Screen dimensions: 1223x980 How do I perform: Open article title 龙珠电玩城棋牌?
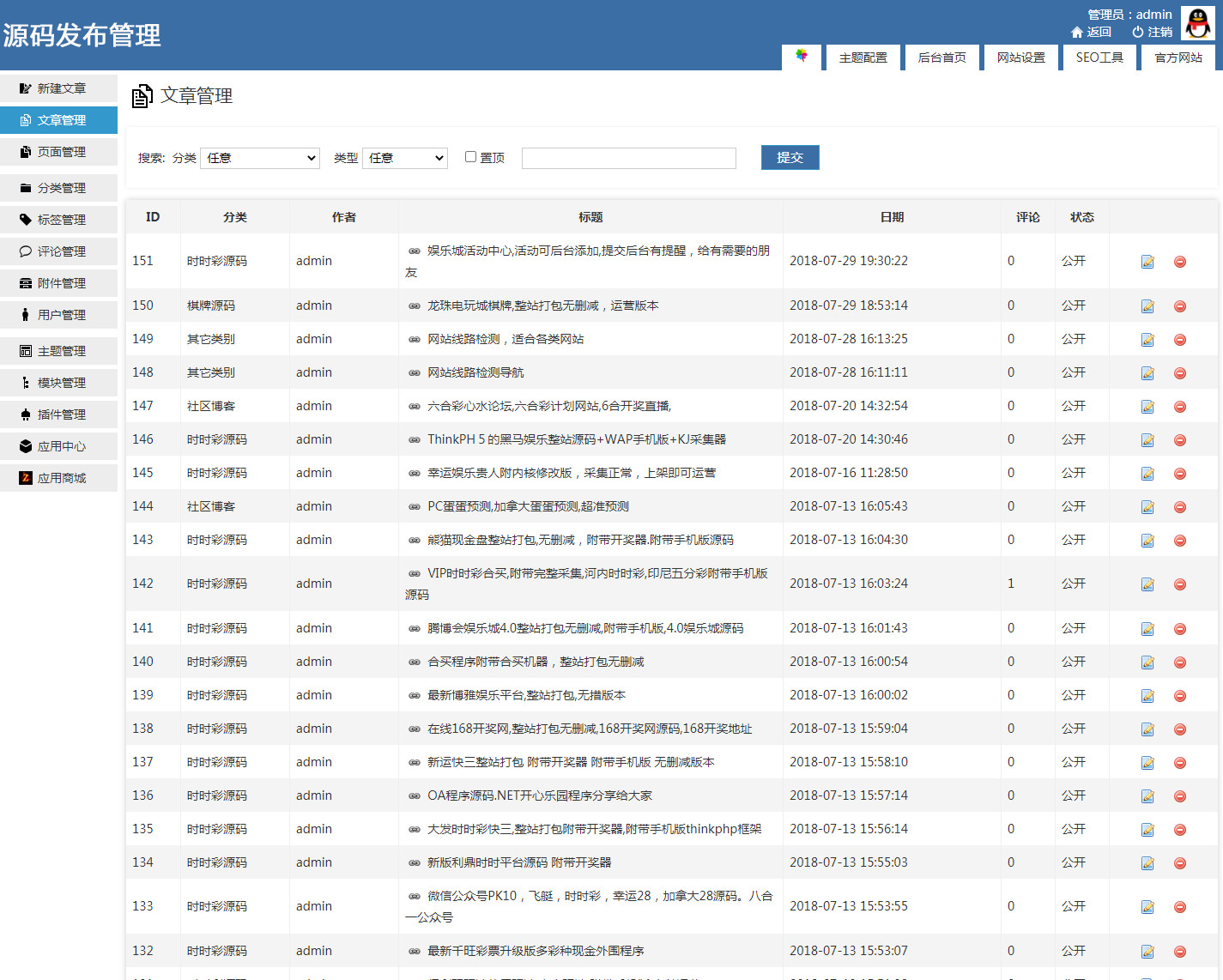pos(543,305)
